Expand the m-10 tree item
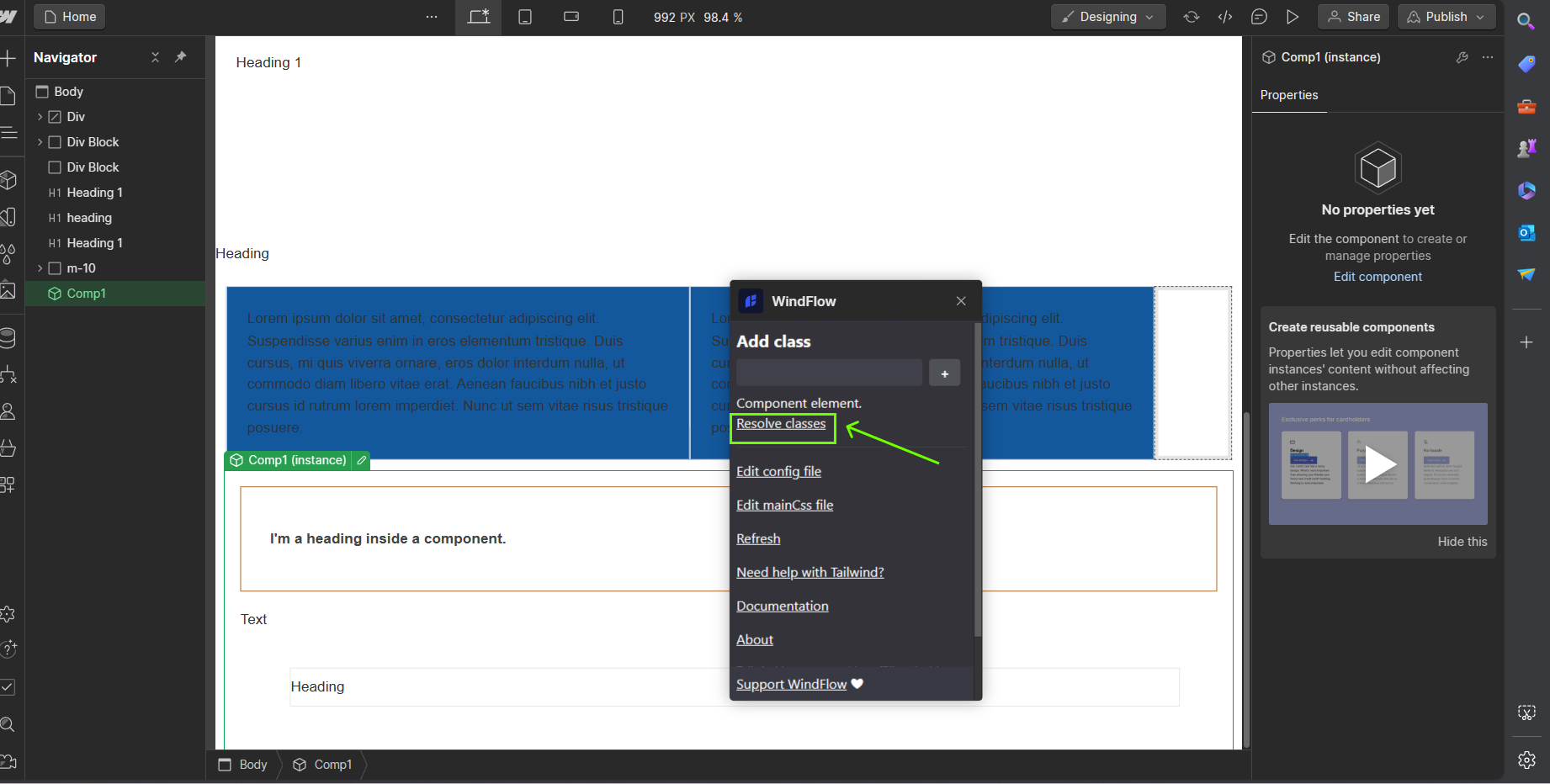 pyautogui.click(x=40, y=268)
